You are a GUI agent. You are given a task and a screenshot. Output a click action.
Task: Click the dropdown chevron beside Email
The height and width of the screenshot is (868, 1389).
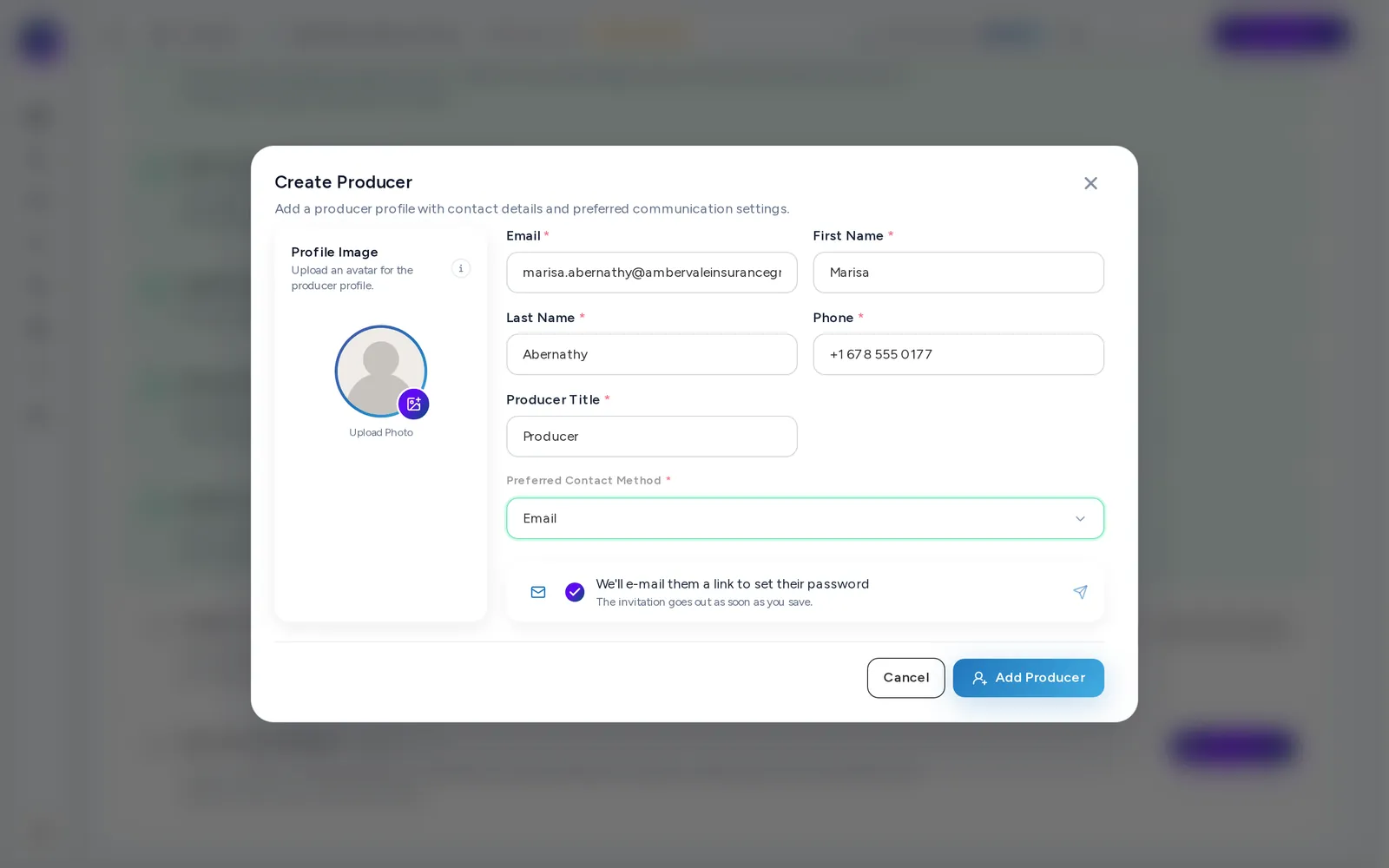coord(1080,518)
